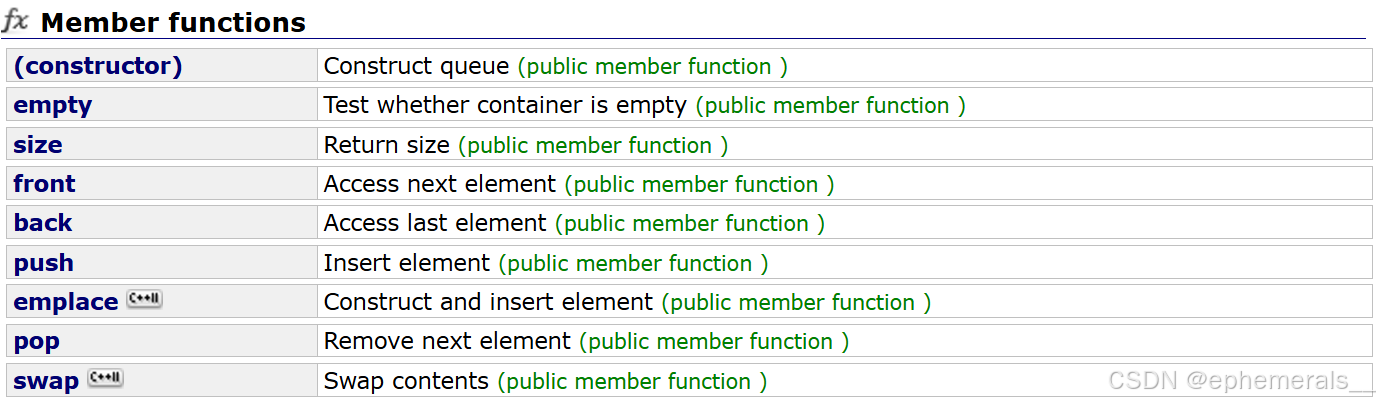The image size is (1380, 403).
Task: Open the pop member function link
Action: click(x=36, y=342)
